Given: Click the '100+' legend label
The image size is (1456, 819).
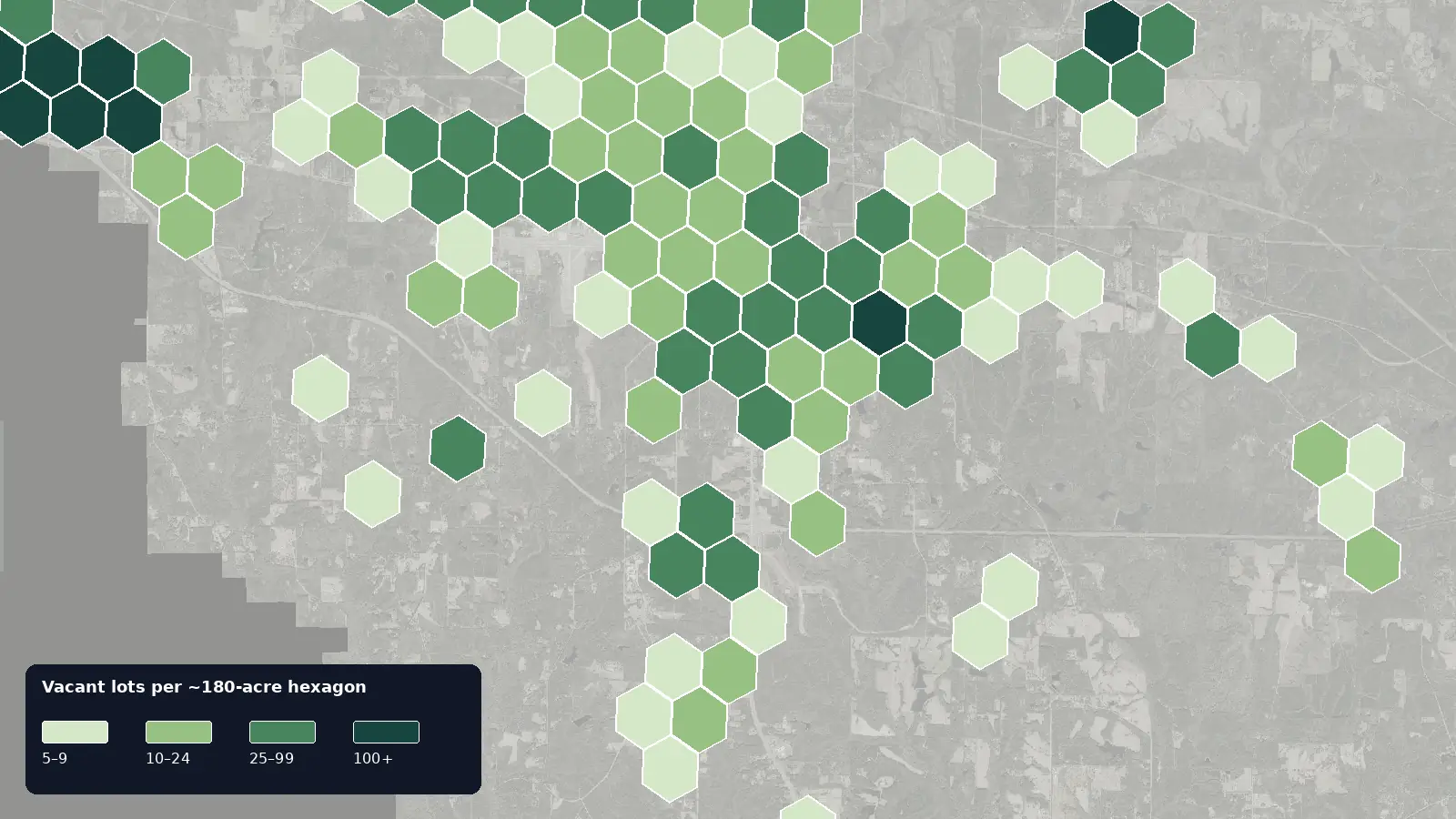Looking at the screenshot, I should 373,758.
